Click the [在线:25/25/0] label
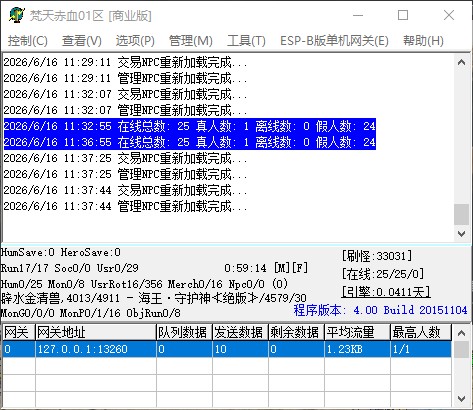This screenshot has width=473, height=410. click(383, 274)
